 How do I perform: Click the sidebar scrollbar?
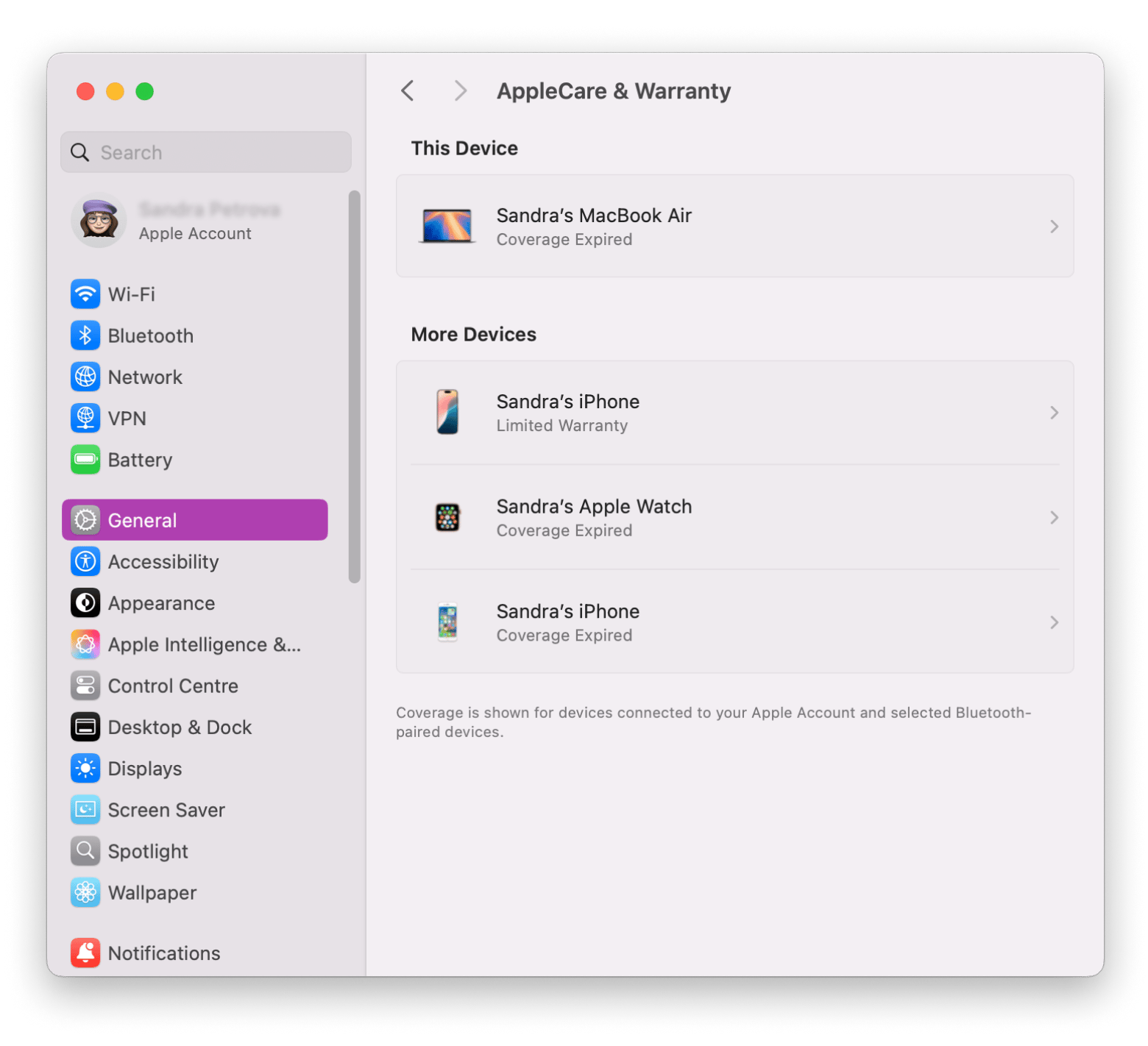[x=355, y=387]
